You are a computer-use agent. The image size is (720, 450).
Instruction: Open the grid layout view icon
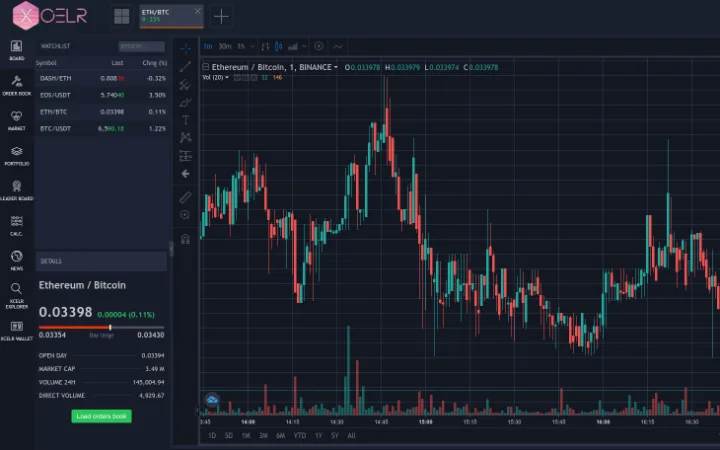point(122,17)
